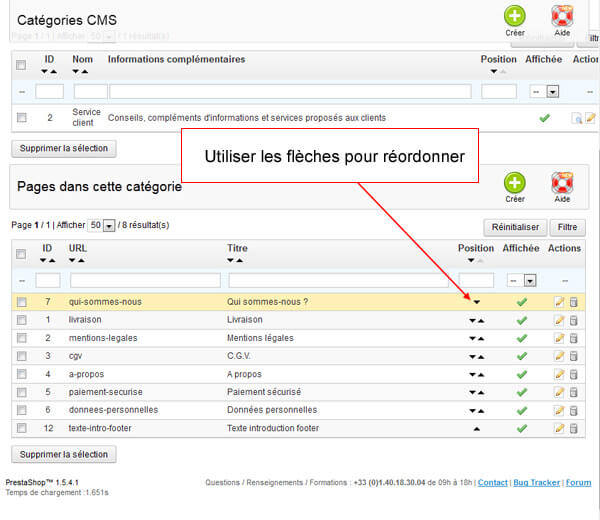Click the Filtre button
The height and width of the screenshot is (520, 600).
(x=567, y=227)
